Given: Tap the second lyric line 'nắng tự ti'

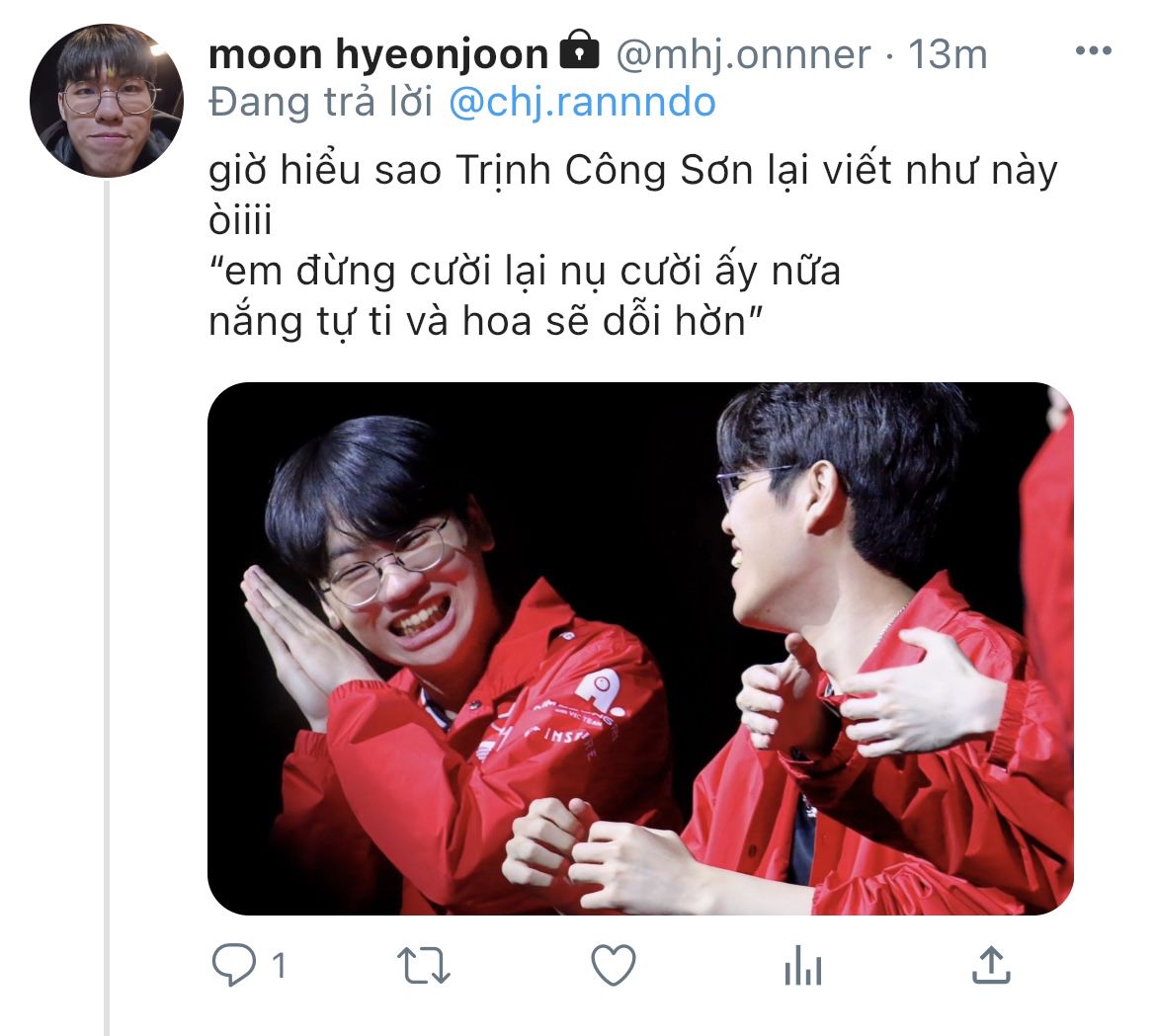Looking at the screenshot, I should pyautogui.click(x=486, y=322).
